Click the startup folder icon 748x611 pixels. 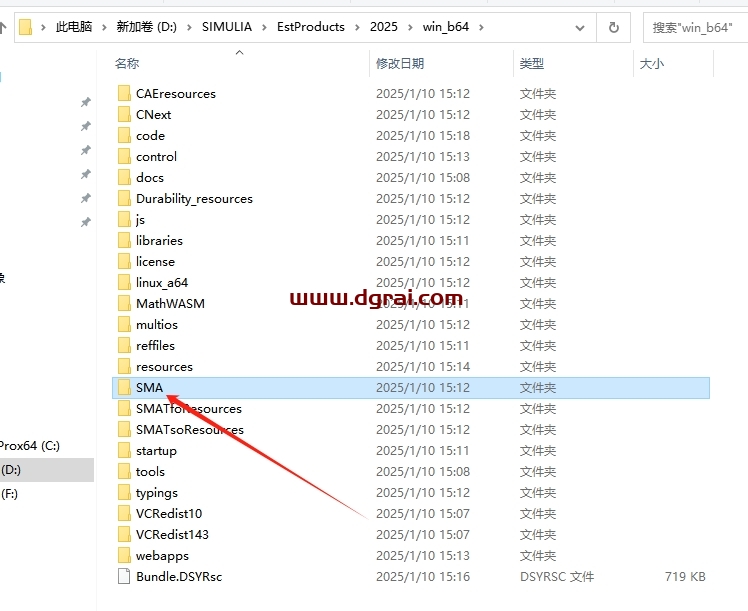pyautogui.click(x=124, y=450)
